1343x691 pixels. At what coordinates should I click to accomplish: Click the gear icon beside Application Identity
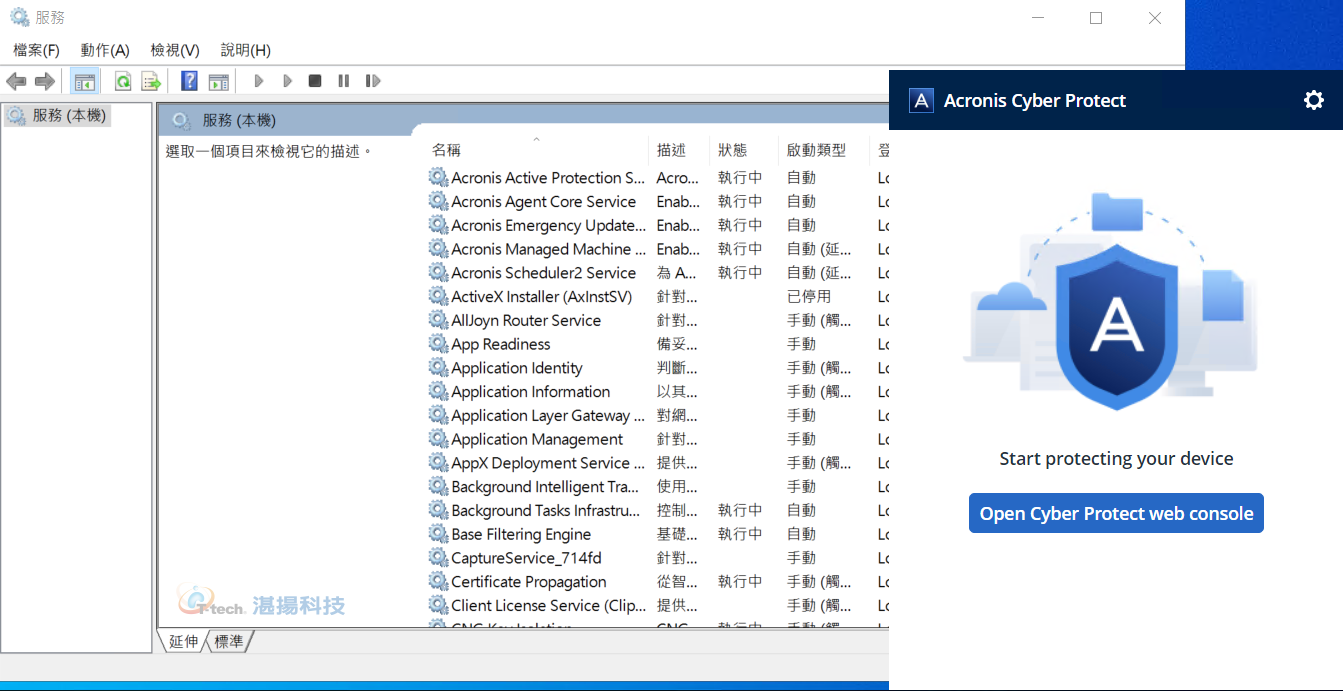438,368
